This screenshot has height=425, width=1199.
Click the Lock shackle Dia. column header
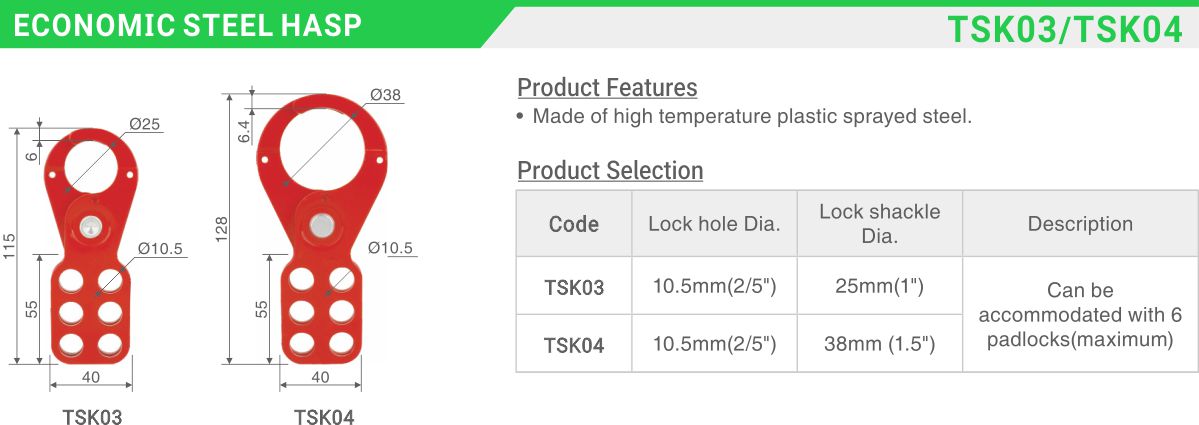[879, 224]
